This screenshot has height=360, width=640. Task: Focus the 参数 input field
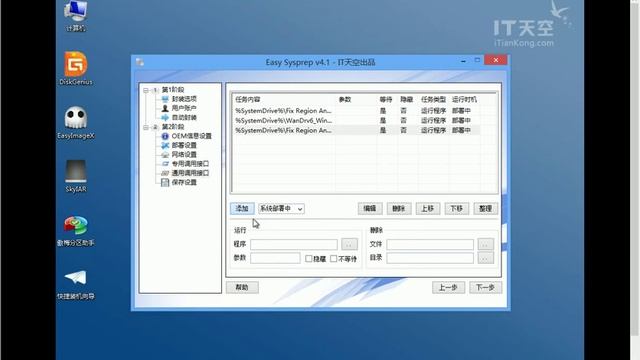pos(276,258)
